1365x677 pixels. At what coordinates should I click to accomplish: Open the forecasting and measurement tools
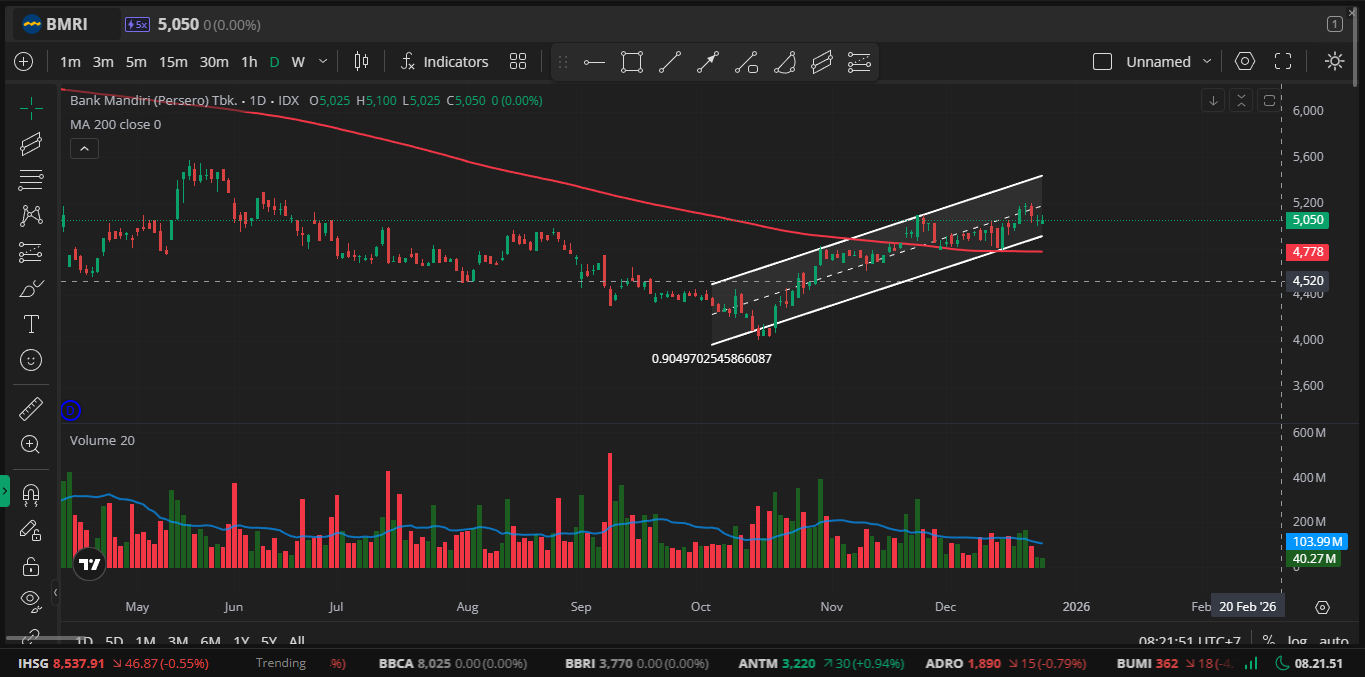(31, 252)
